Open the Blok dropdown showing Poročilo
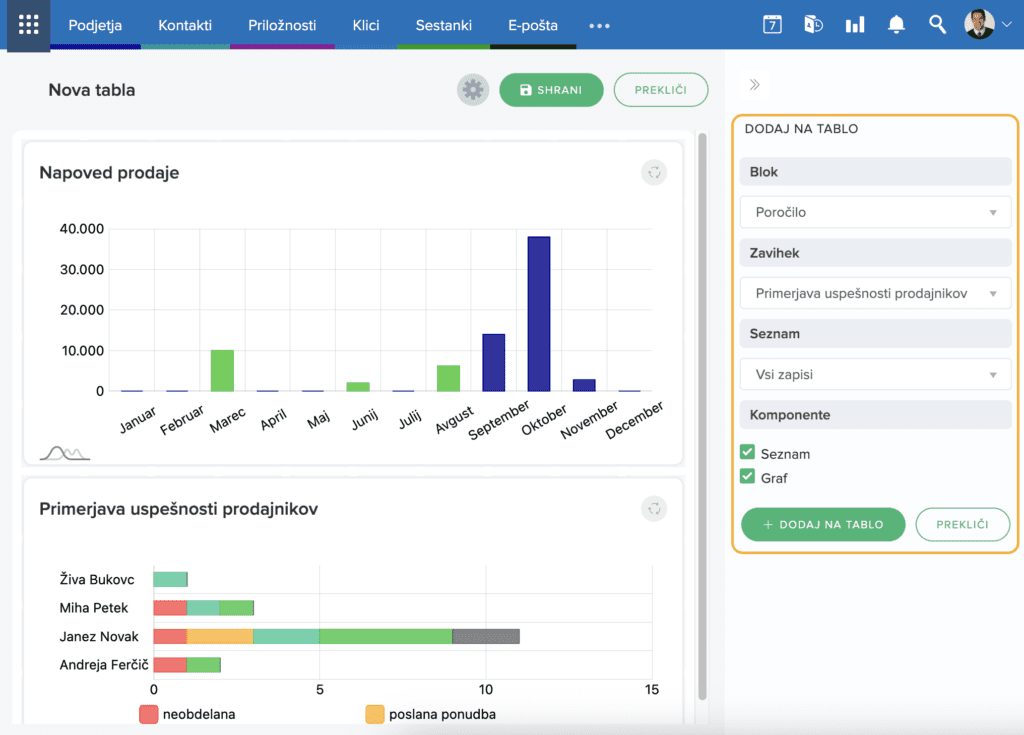The image size is (1024, 735). (x=876, y=212)
